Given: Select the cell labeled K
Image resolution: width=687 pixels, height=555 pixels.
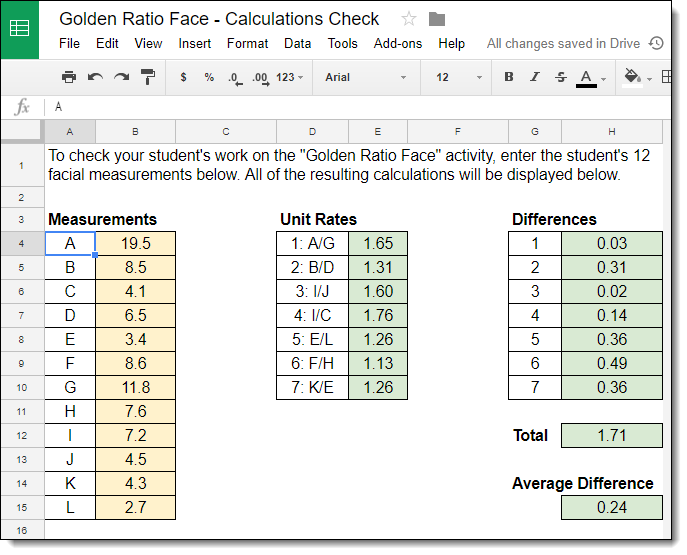Looking at the screenshot, I should click(x=70, y=483).
